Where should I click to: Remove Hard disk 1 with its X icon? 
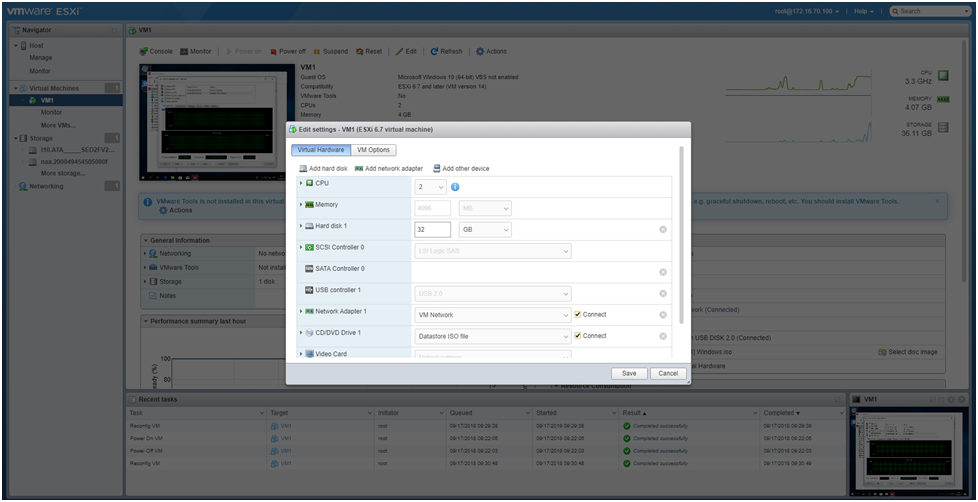point(663,229)
